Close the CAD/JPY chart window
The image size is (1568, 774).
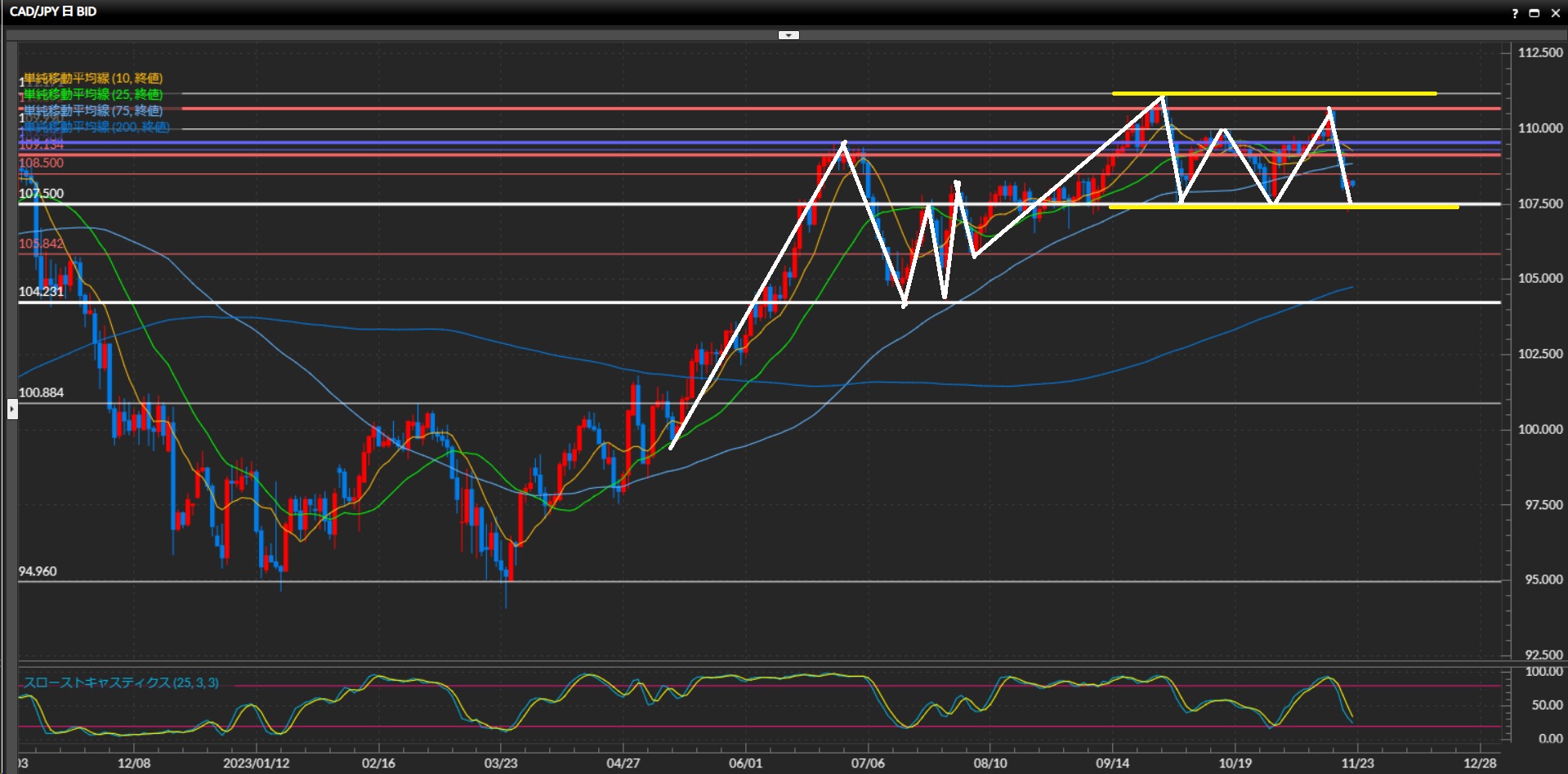[x=1555, y=13]
